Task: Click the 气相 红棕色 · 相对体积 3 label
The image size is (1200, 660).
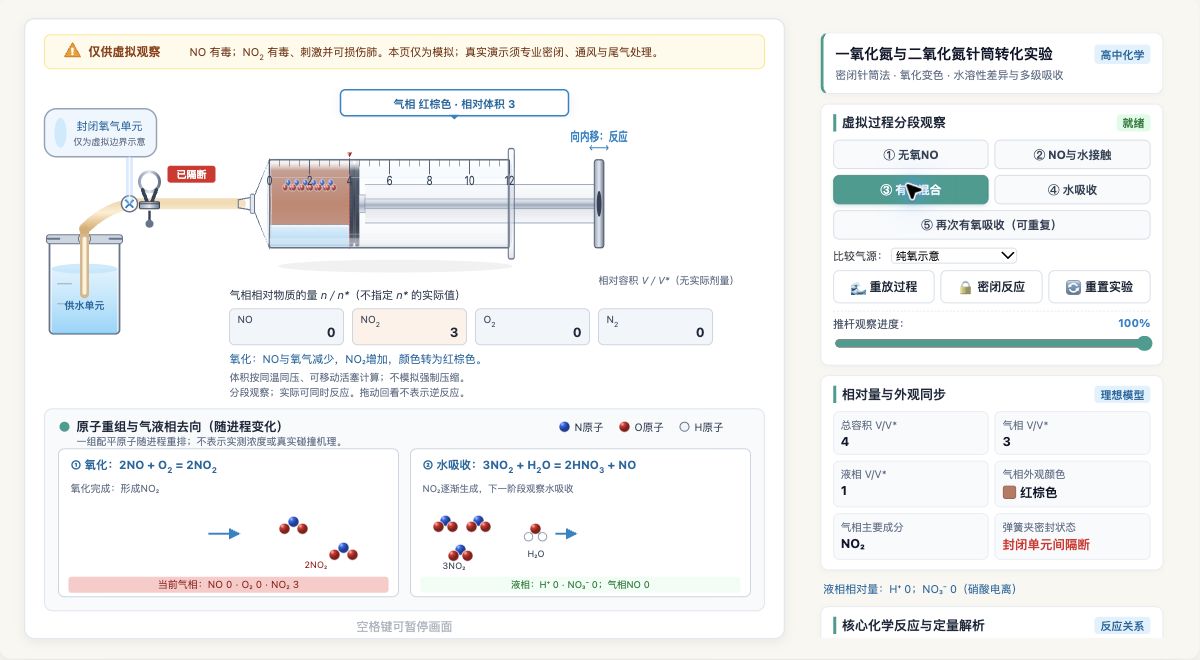Action: pyautogui.click(x=454, y=103)
